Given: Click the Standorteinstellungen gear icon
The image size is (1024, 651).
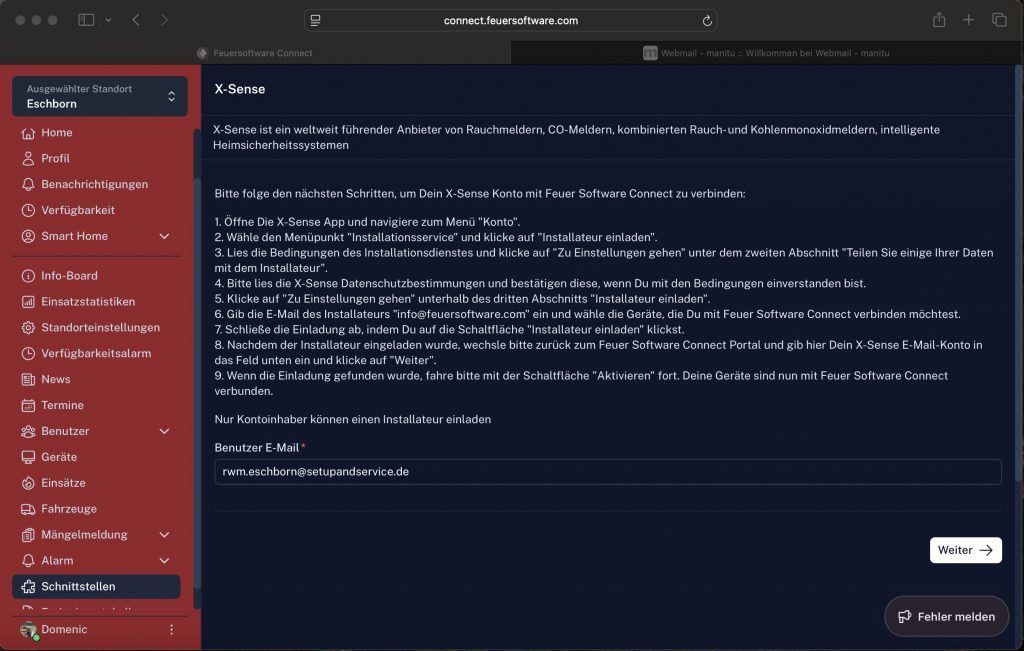Looking at the screenshot, I should [x=28, y=328].
